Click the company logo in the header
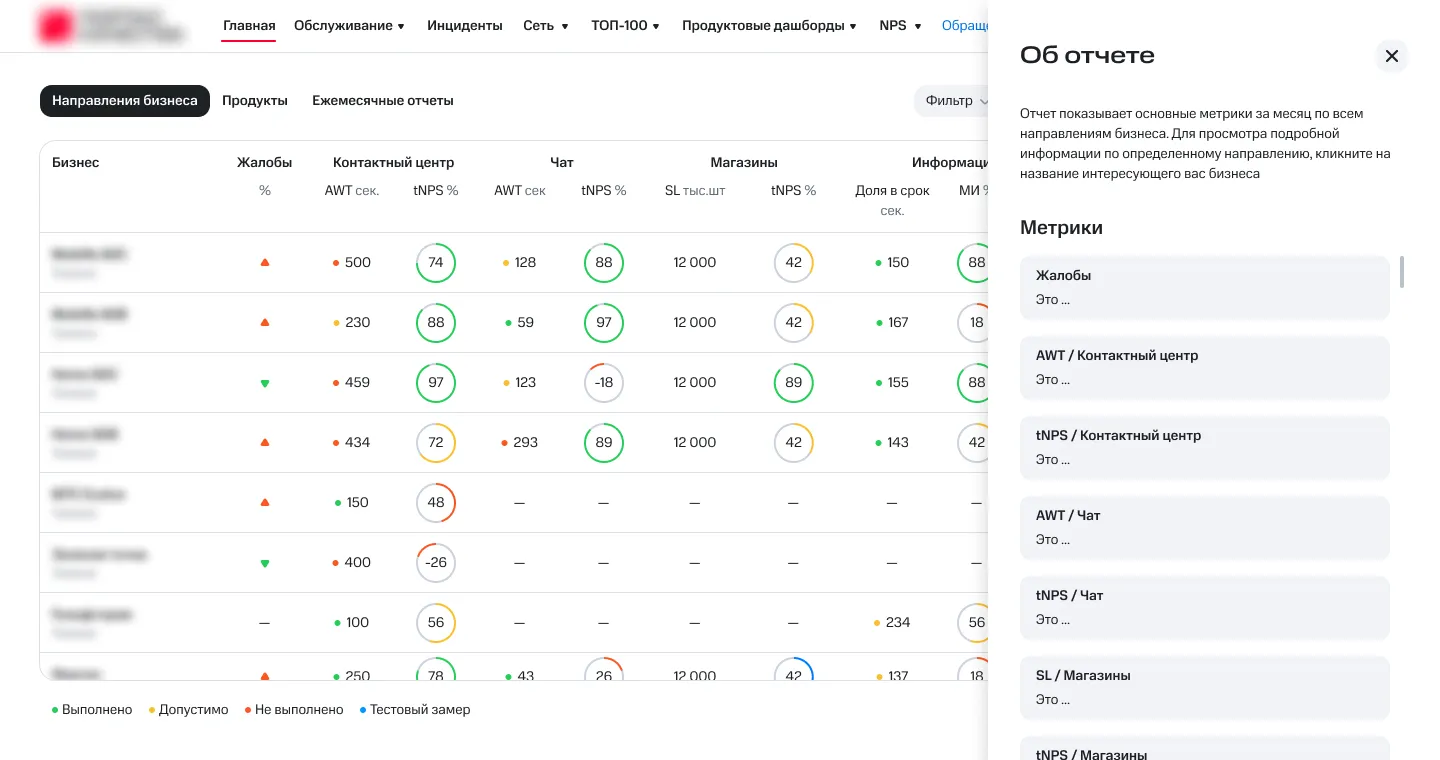The width and height of the screenshot is (1440, 760). tap(110, 26)
